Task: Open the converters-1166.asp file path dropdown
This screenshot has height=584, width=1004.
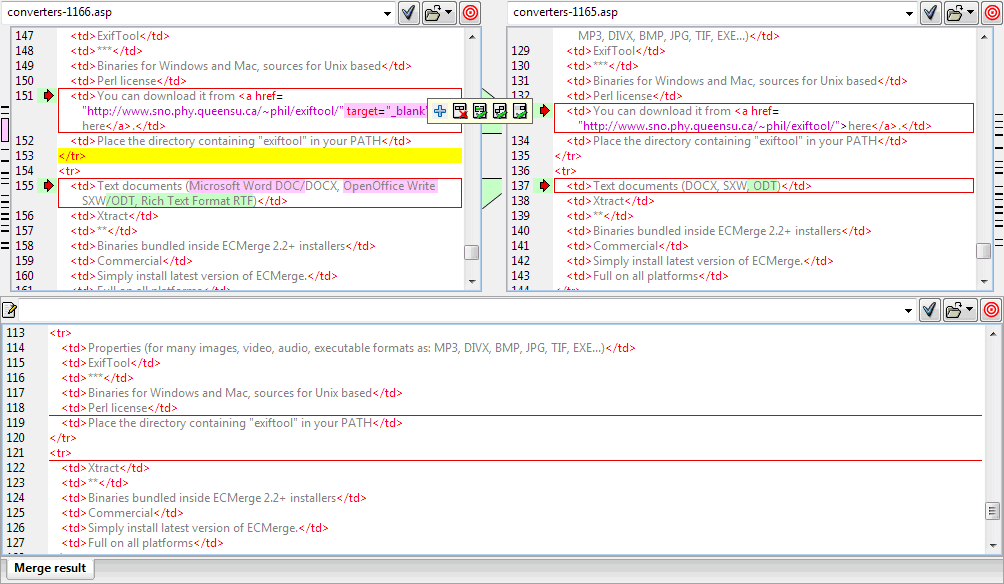Action: tap(387, 13)
